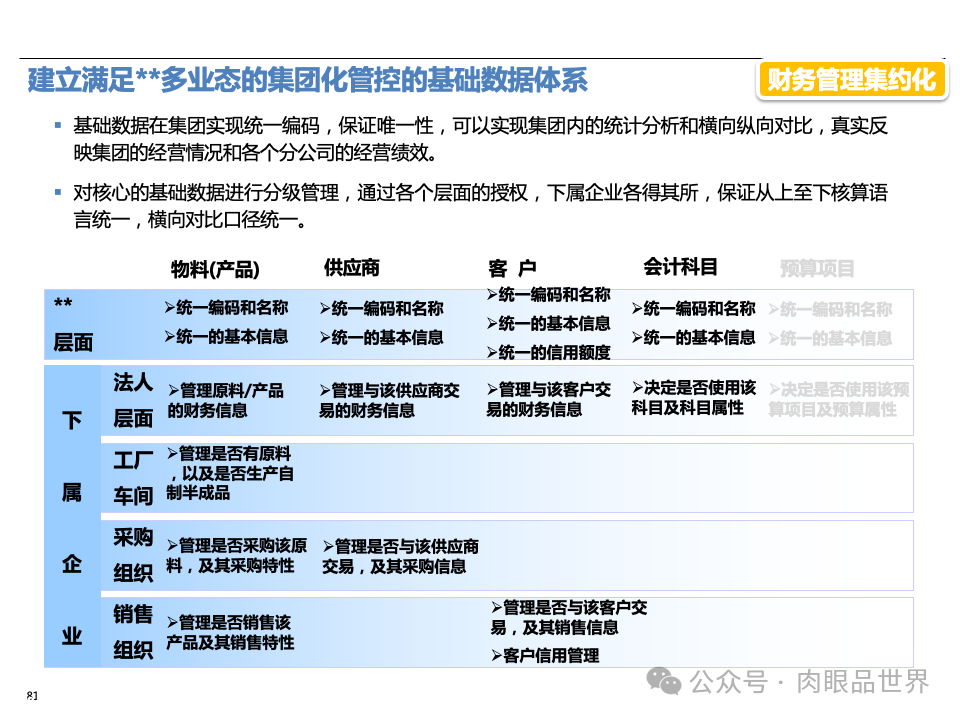Image resolution: width=960 pixels, height=720 pixels.
Task: Click 统一的基本信息 under 供应商
Action: point(381,337)
